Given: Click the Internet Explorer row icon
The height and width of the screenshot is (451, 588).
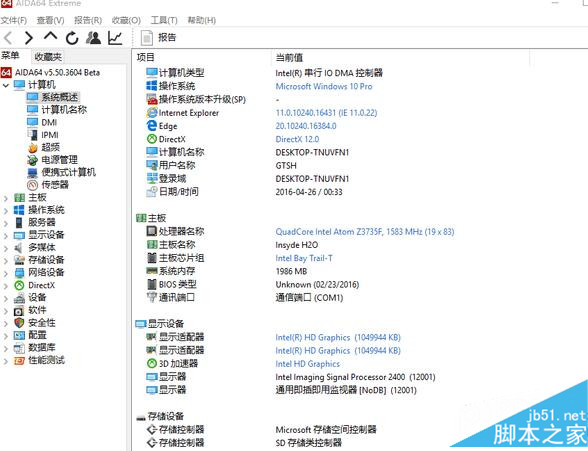Looking at the screenshot, I should pyautogui.click(x=152, y=112).
